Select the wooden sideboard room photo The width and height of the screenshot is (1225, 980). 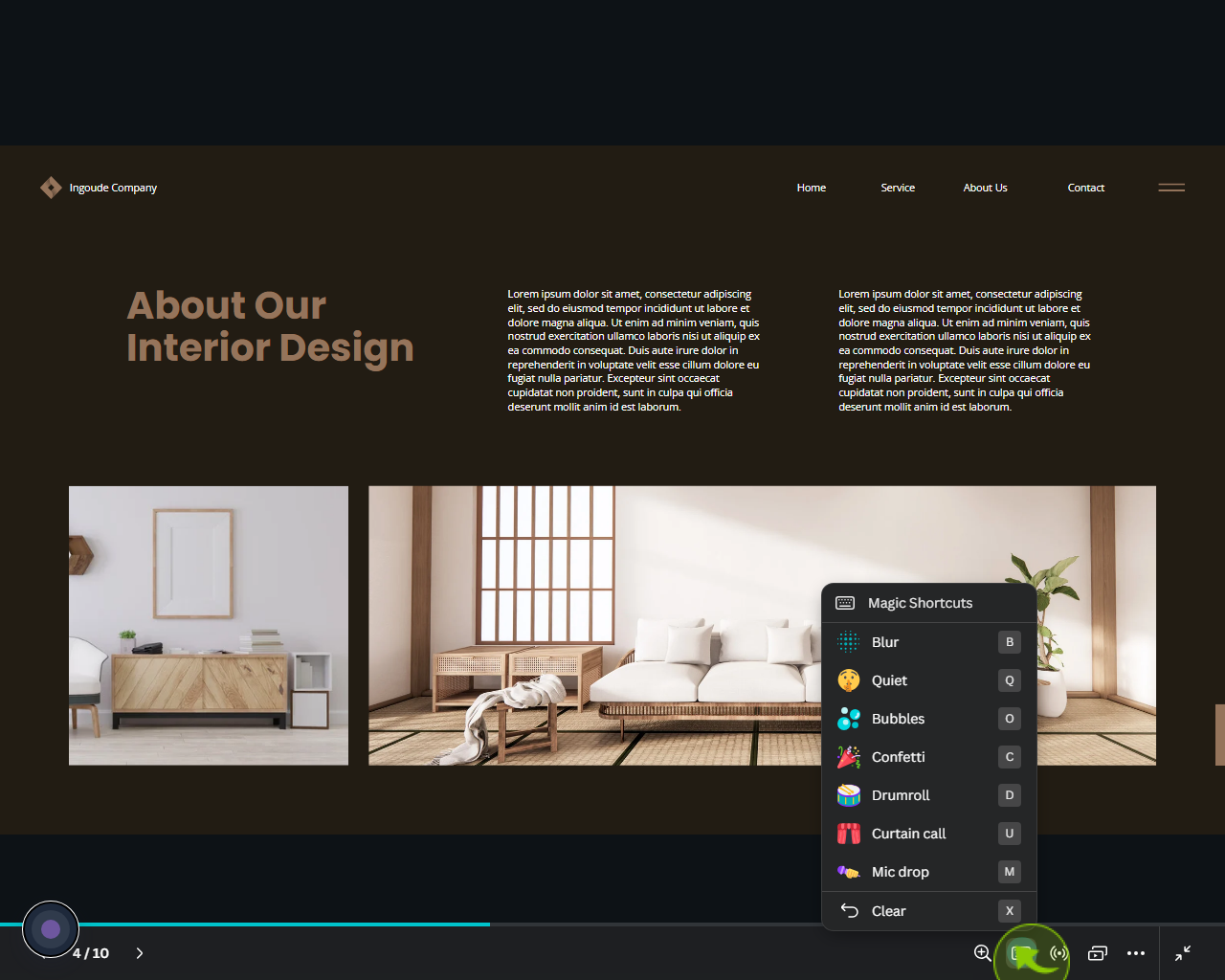click(x=209, y=626)
